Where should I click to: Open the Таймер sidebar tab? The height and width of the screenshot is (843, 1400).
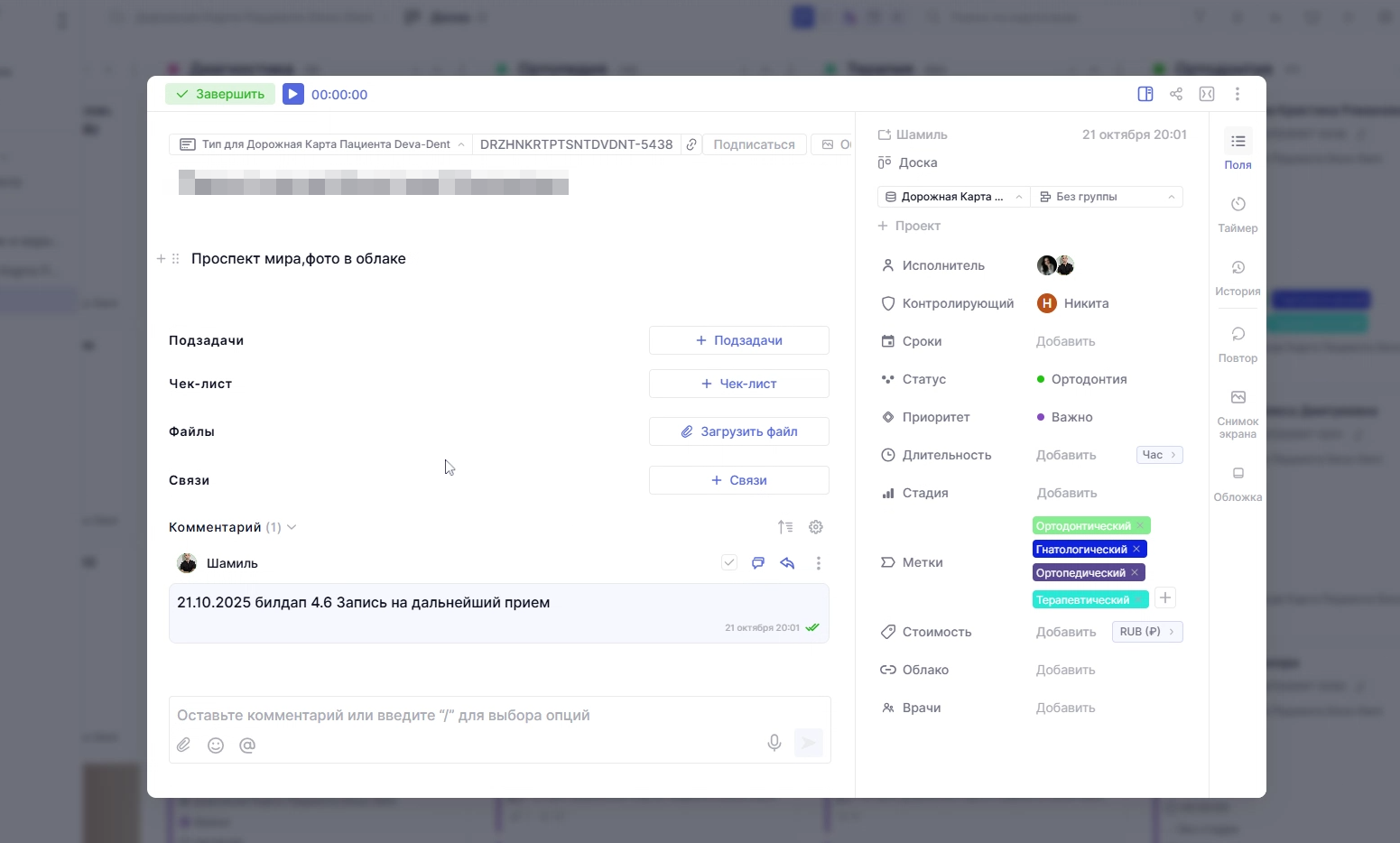(x=1238, y=214)
